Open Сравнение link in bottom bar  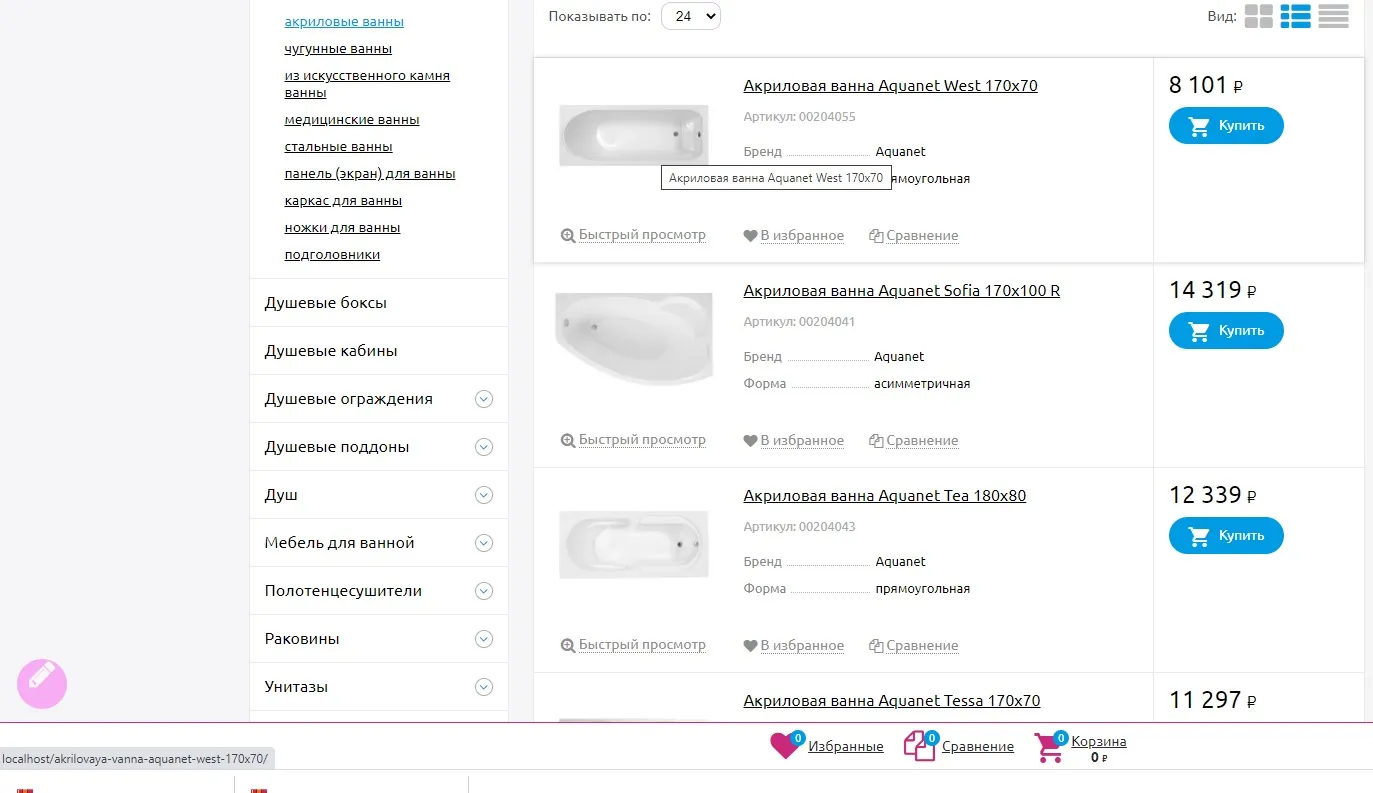pos(978,747)
